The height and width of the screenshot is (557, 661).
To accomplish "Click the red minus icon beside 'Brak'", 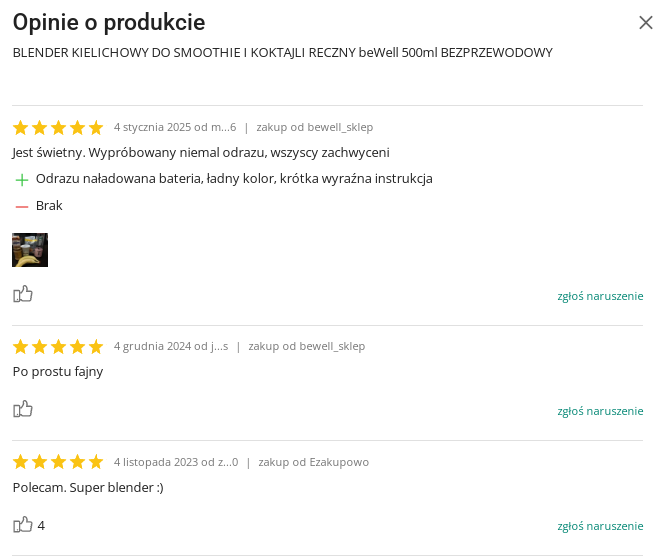I will [x=21, y=207].
